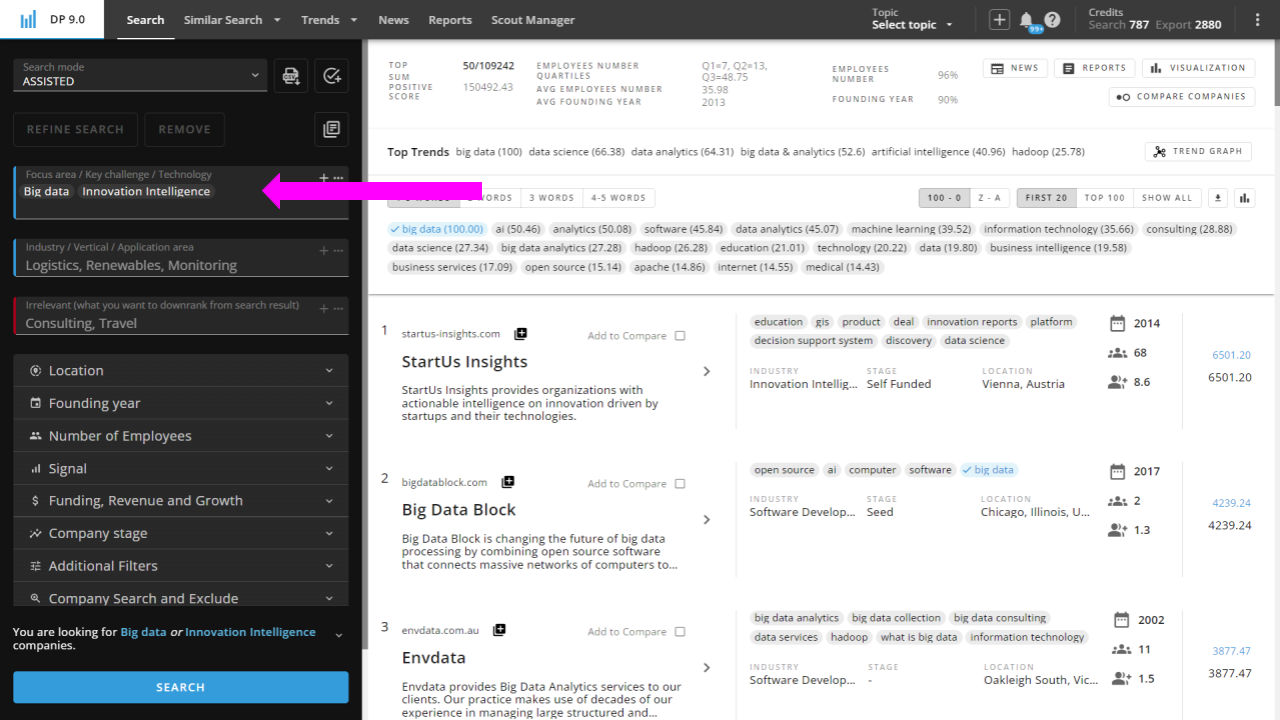This screenshot has height=720, width=1280.
Task: Open the Scout Manager tab
Action: pos(533,20)
